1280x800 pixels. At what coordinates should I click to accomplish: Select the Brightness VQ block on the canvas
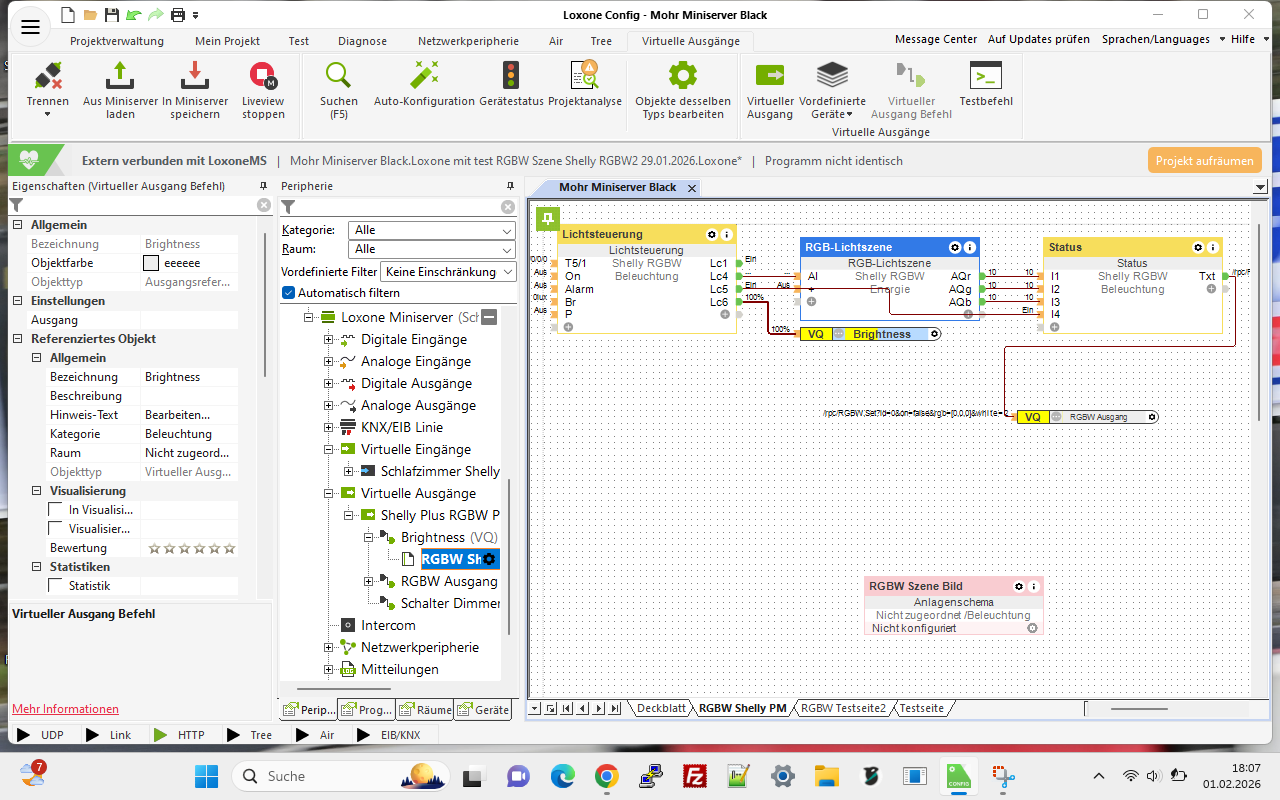pos(870,334)
